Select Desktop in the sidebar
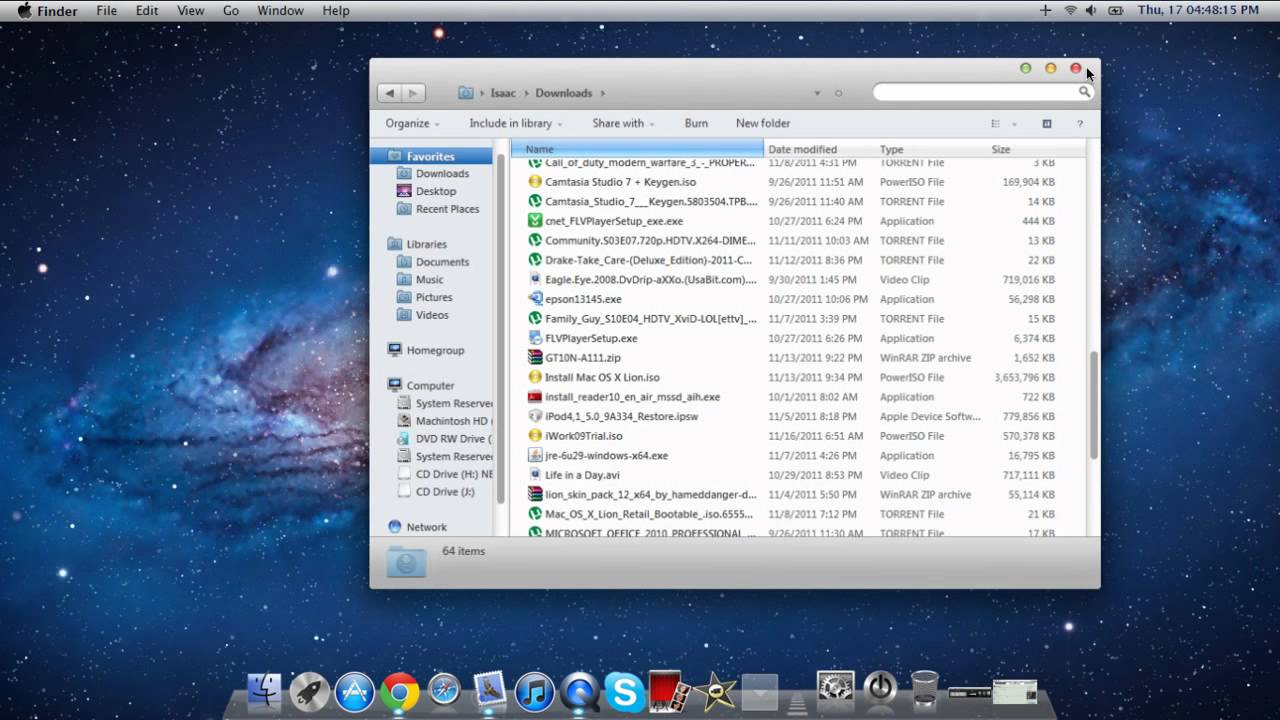 (436, 191)
